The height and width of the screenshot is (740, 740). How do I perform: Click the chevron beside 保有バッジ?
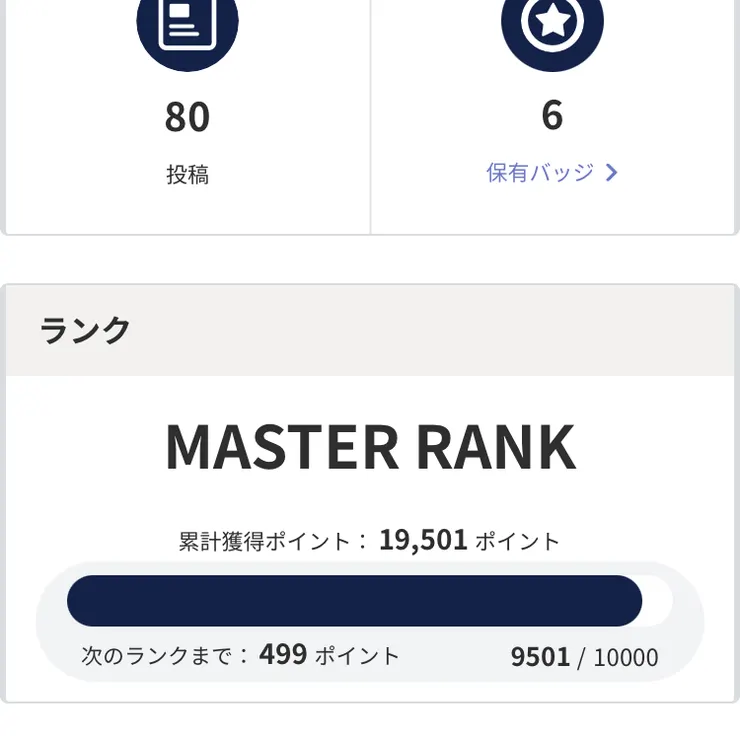click(x=612, y=173)
